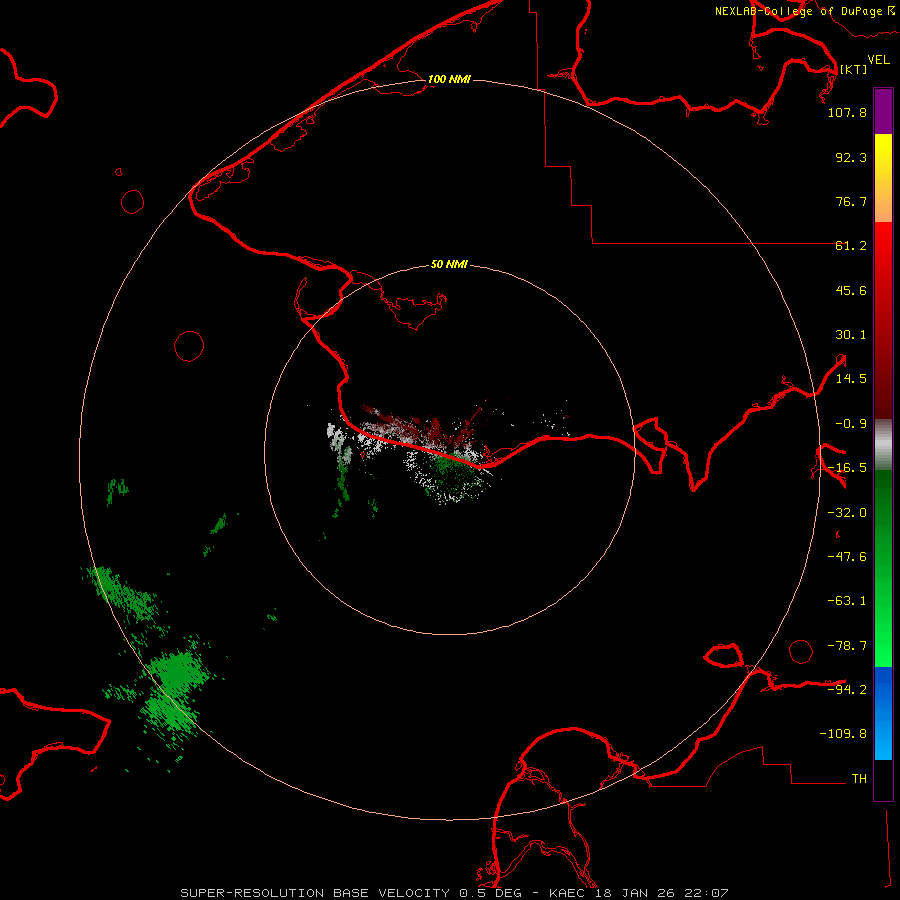The image size is (900, 900).
Task: Click the 107.8 velocity scale value
Action: click(x=847, y=112)
